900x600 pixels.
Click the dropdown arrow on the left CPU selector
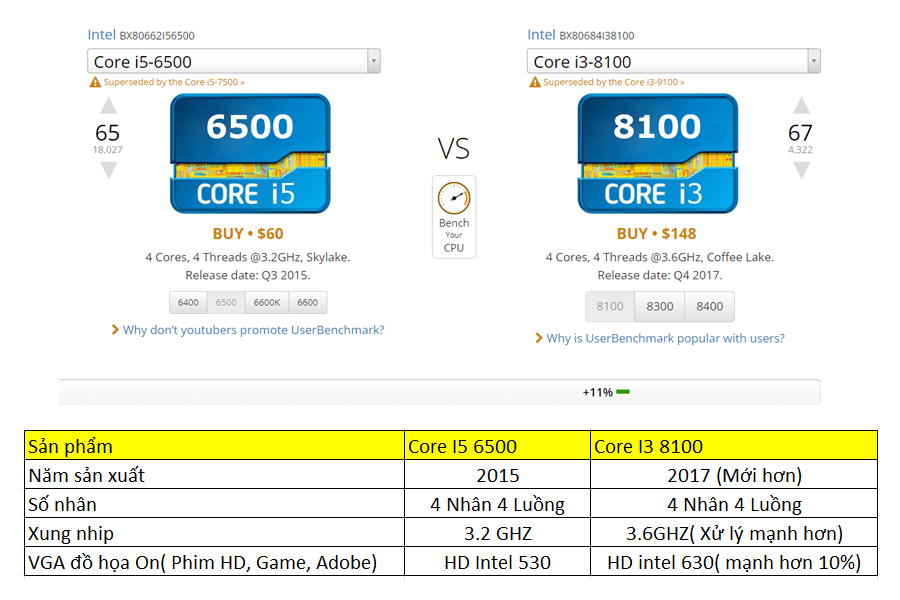point(375,61)
